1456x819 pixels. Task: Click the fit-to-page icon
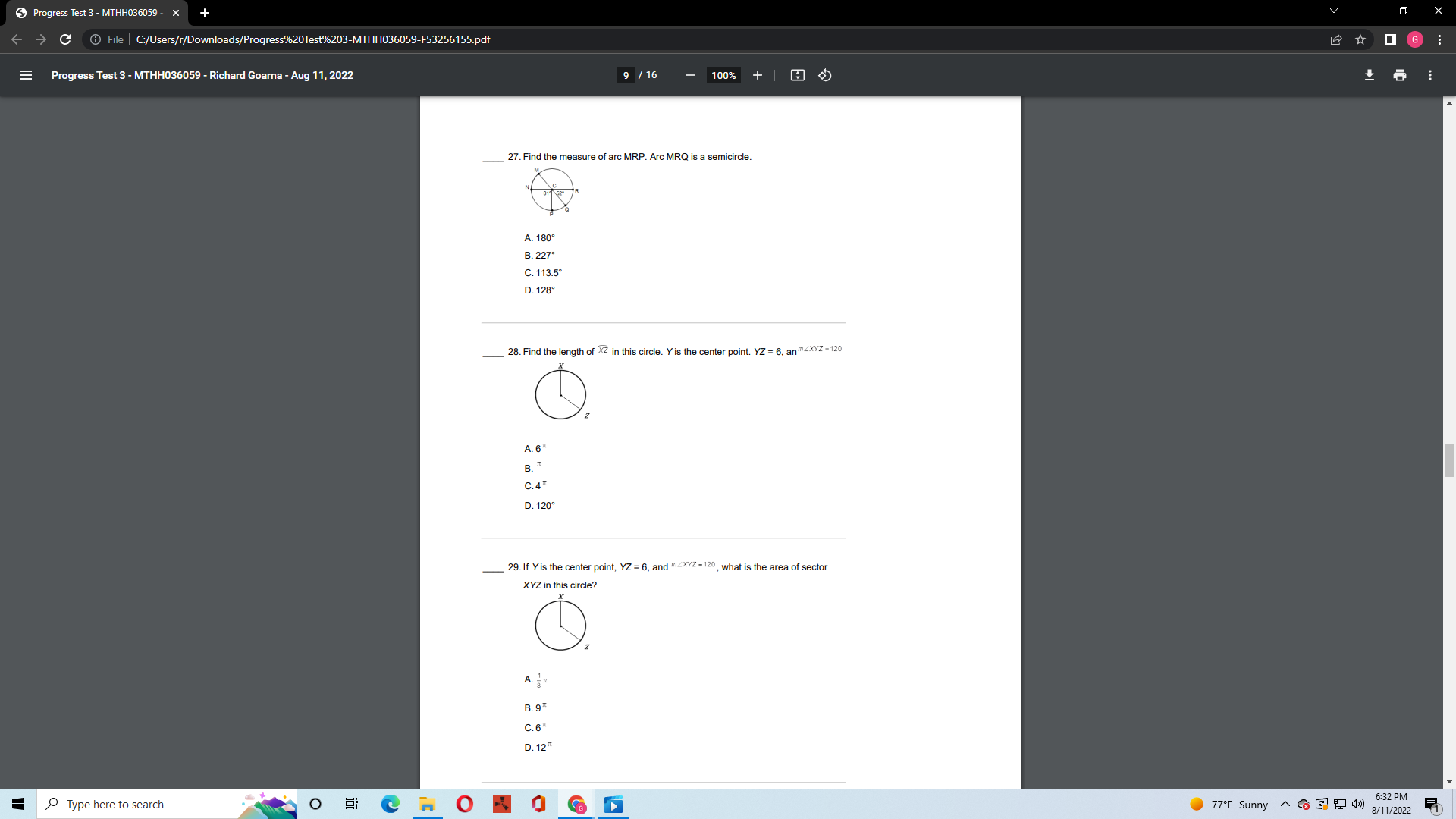798,75
